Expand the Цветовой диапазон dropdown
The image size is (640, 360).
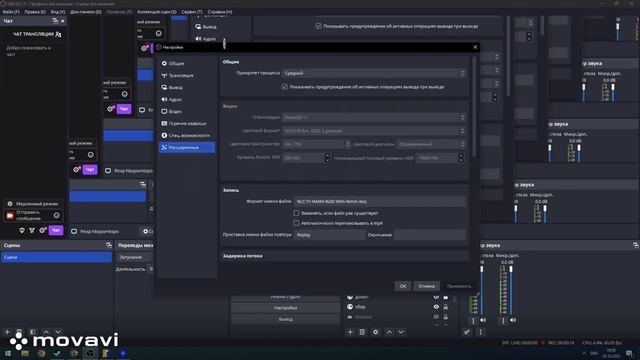[431, 144]
